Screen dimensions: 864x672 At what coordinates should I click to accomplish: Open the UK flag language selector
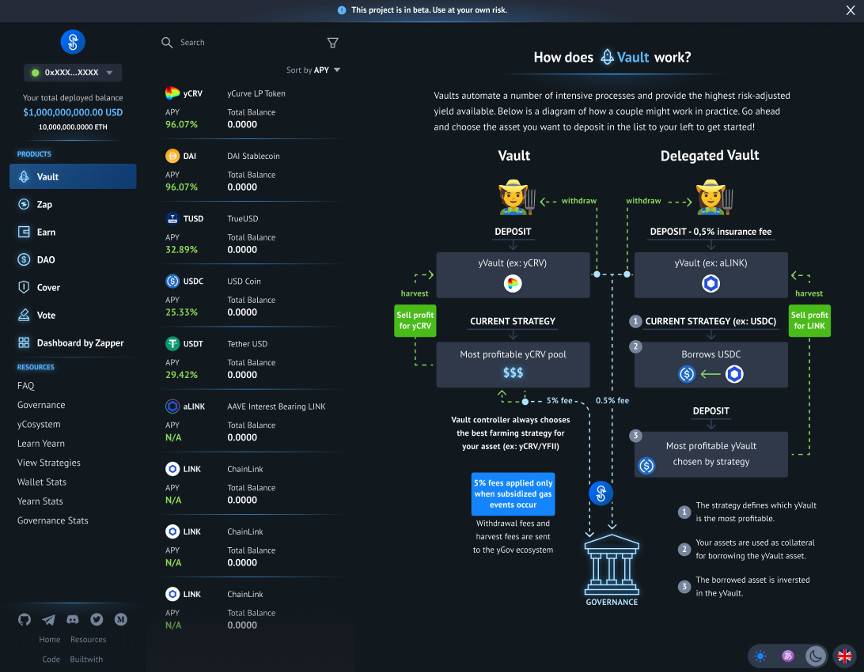click(844, 656)
